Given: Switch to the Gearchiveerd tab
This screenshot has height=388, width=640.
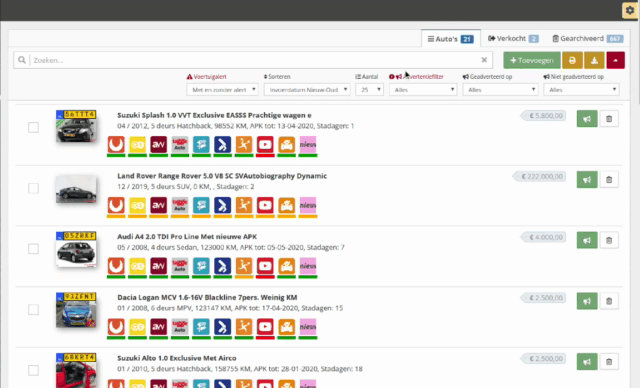Looking at the screenshot, I should tap(588, 38).
